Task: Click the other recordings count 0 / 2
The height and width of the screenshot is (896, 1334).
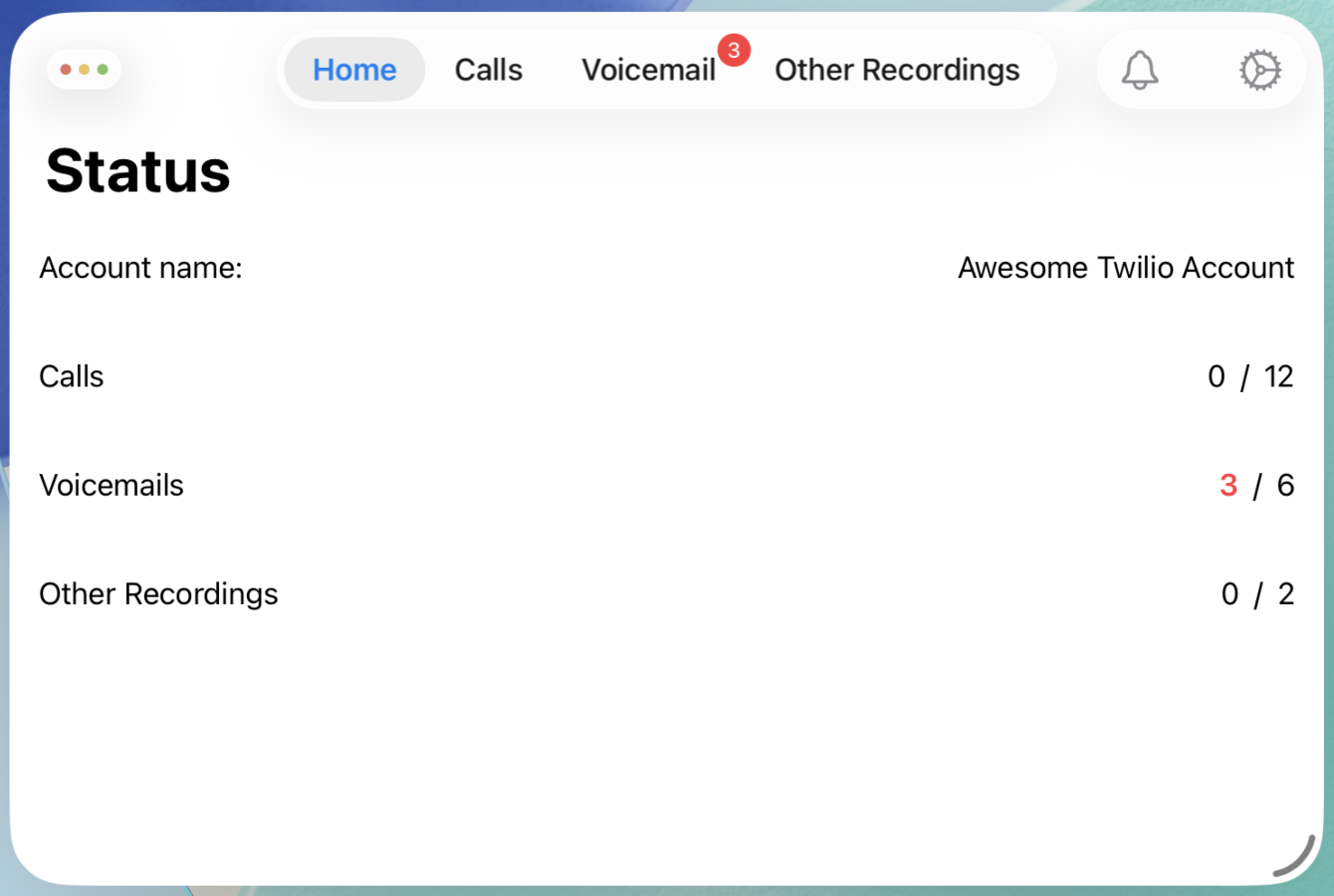Action: [1256, 593]
